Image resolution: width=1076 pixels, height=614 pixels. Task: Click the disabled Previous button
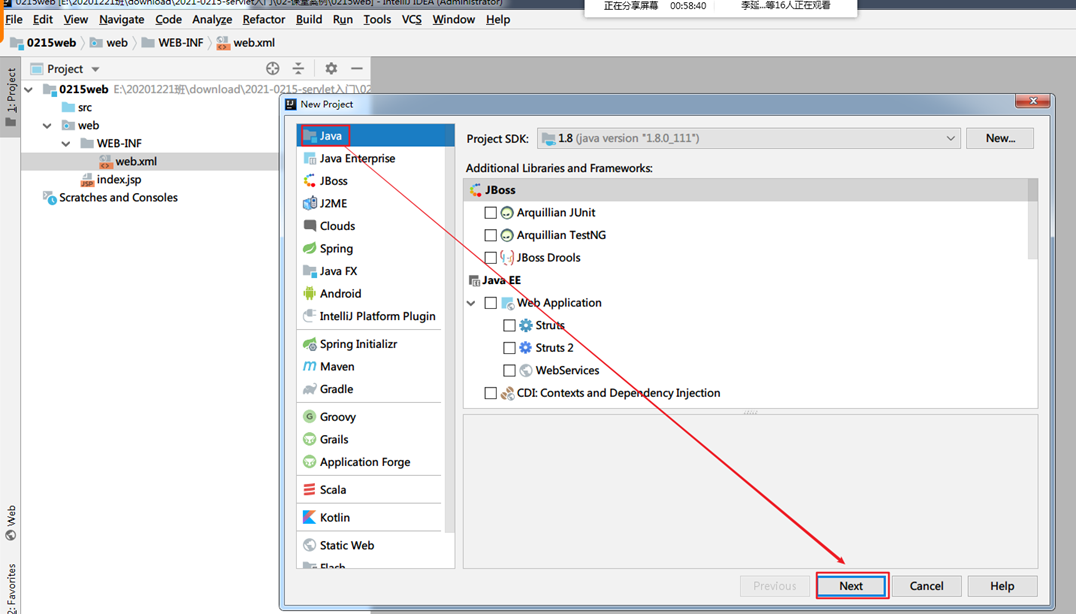tap(775, 586)
